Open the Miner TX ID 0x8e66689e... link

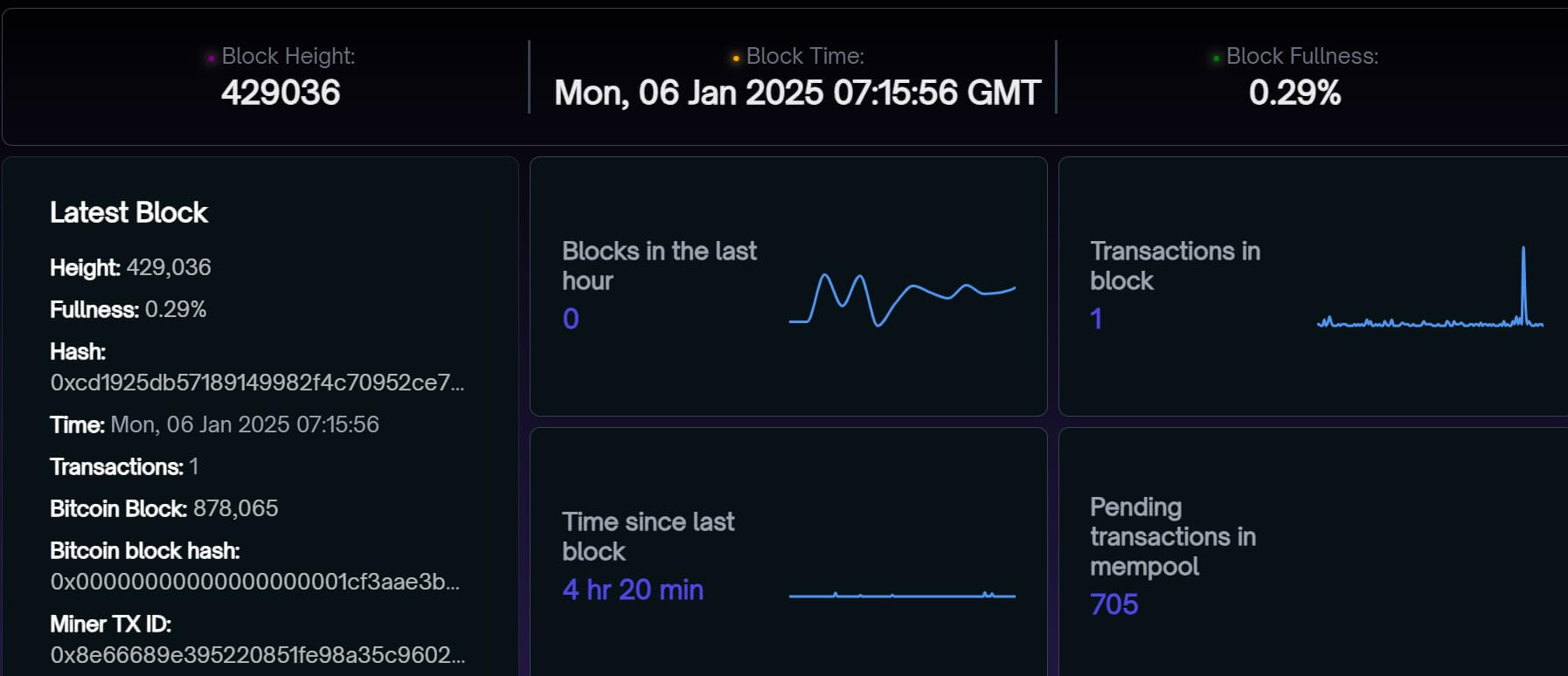pos(258,655)
